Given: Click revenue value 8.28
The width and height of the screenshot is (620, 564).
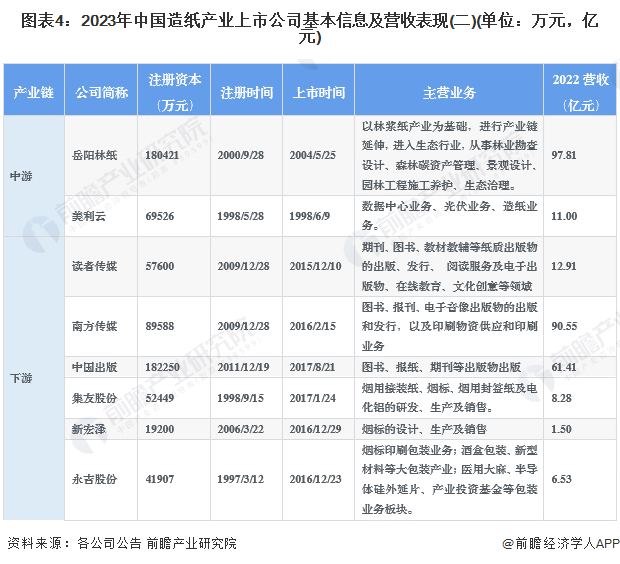Looking at the screenshot, I should 561,398.
